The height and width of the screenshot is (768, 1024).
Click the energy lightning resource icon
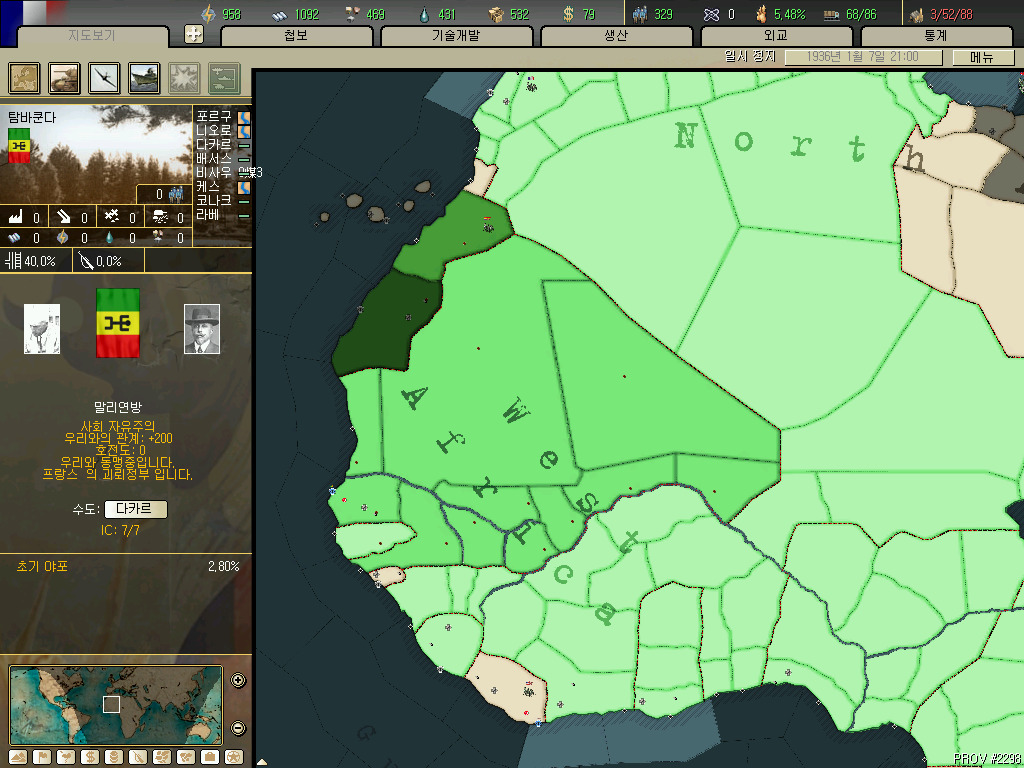(x=208, y=14)
